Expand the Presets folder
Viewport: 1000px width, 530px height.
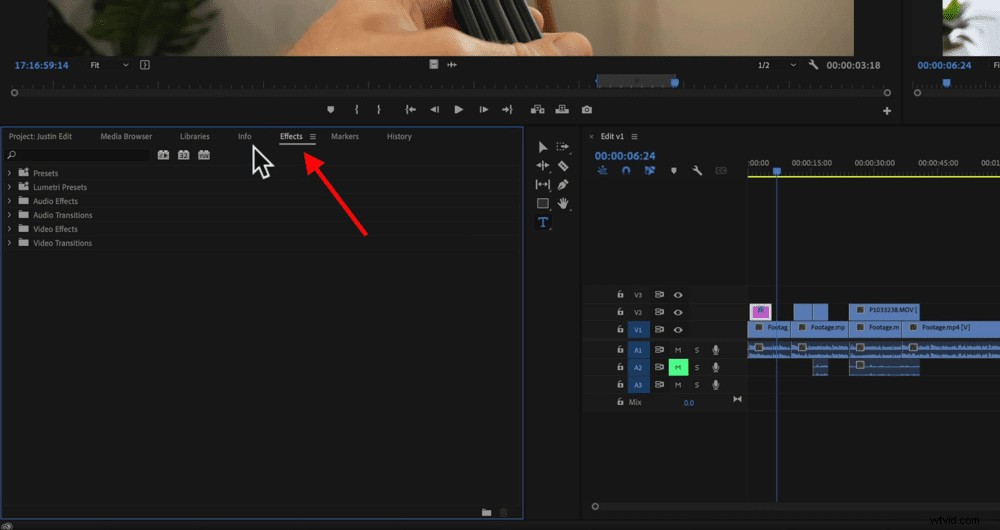point(9,173)
